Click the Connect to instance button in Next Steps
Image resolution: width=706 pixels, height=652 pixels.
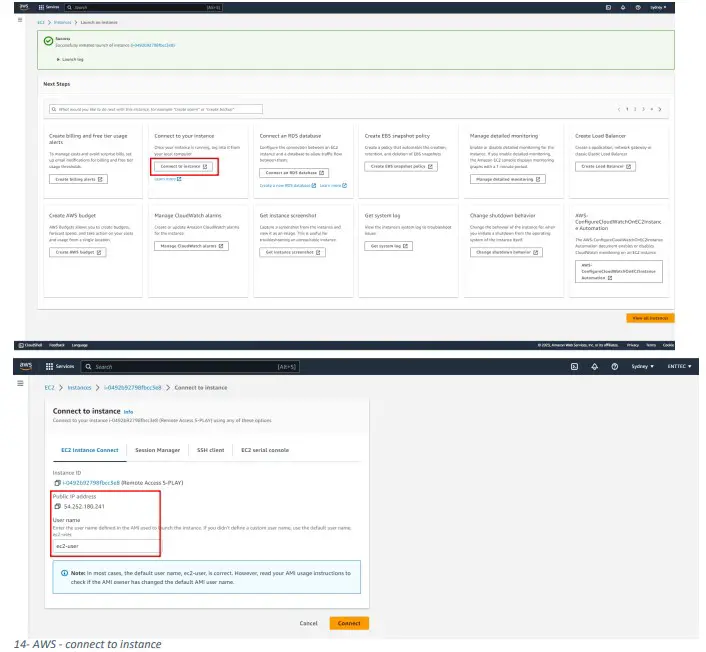(x=185, y=166)
